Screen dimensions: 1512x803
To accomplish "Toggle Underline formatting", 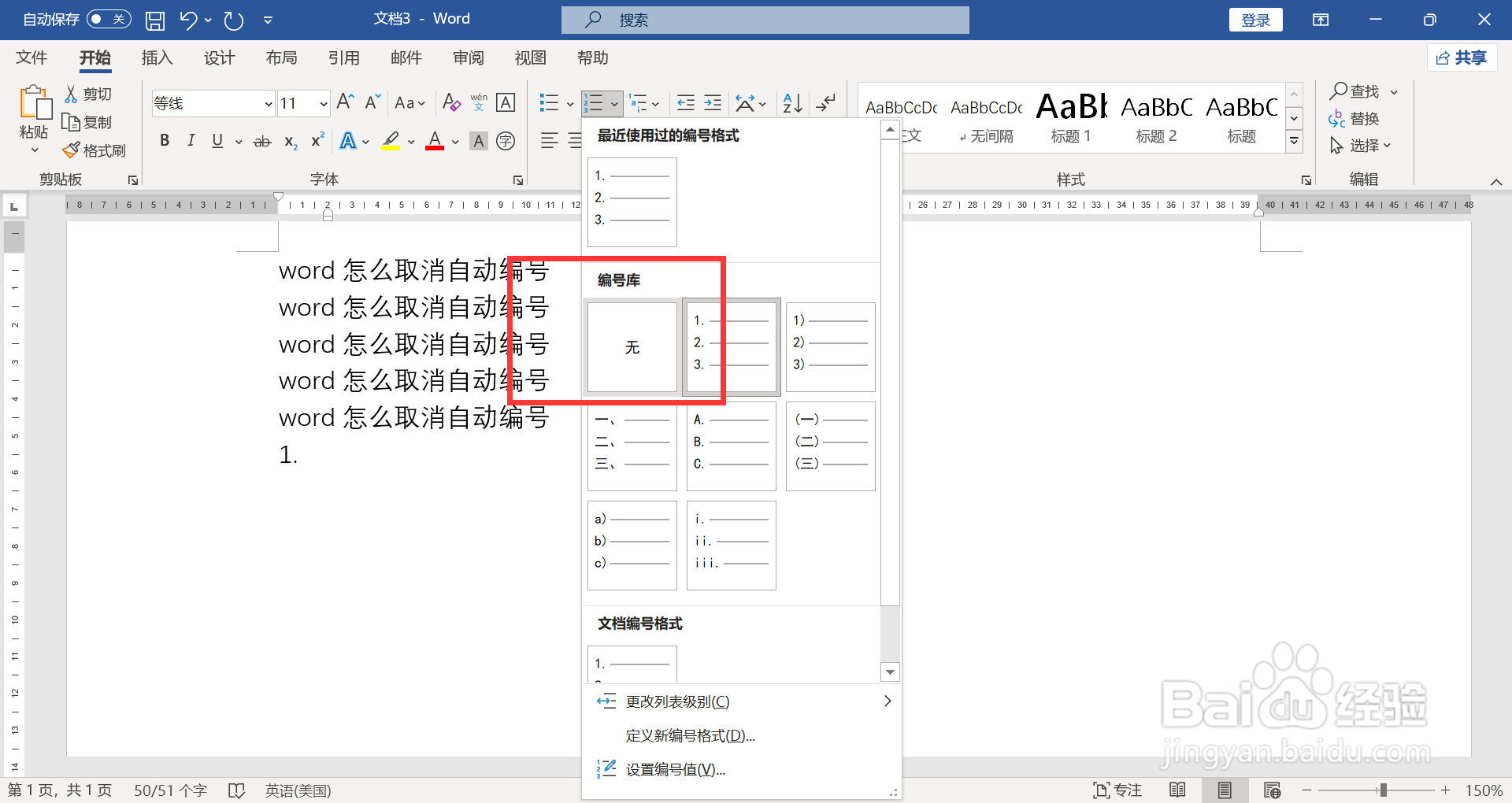I will 217,141.
